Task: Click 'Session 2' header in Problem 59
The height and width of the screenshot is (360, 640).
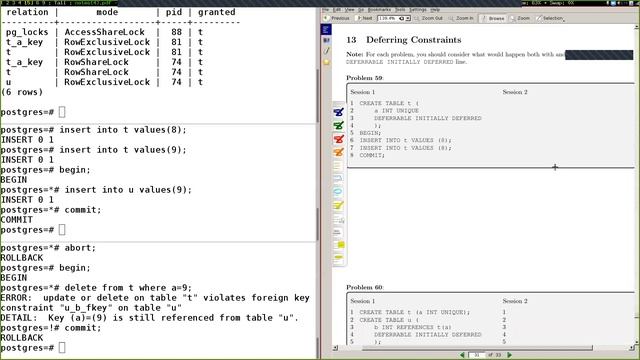Action: point(515,92)
